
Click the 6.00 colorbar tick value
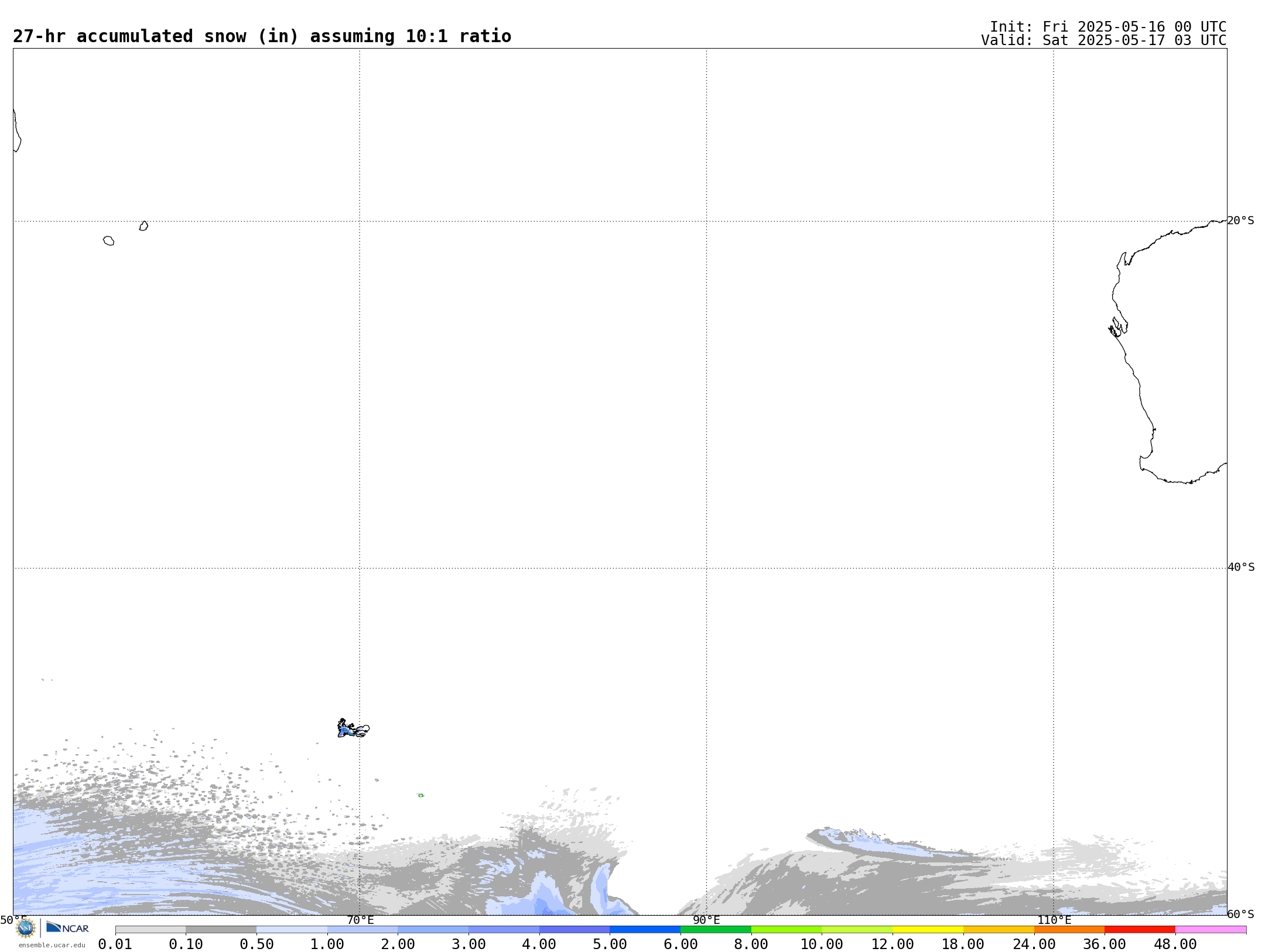[x=681, y=944]
